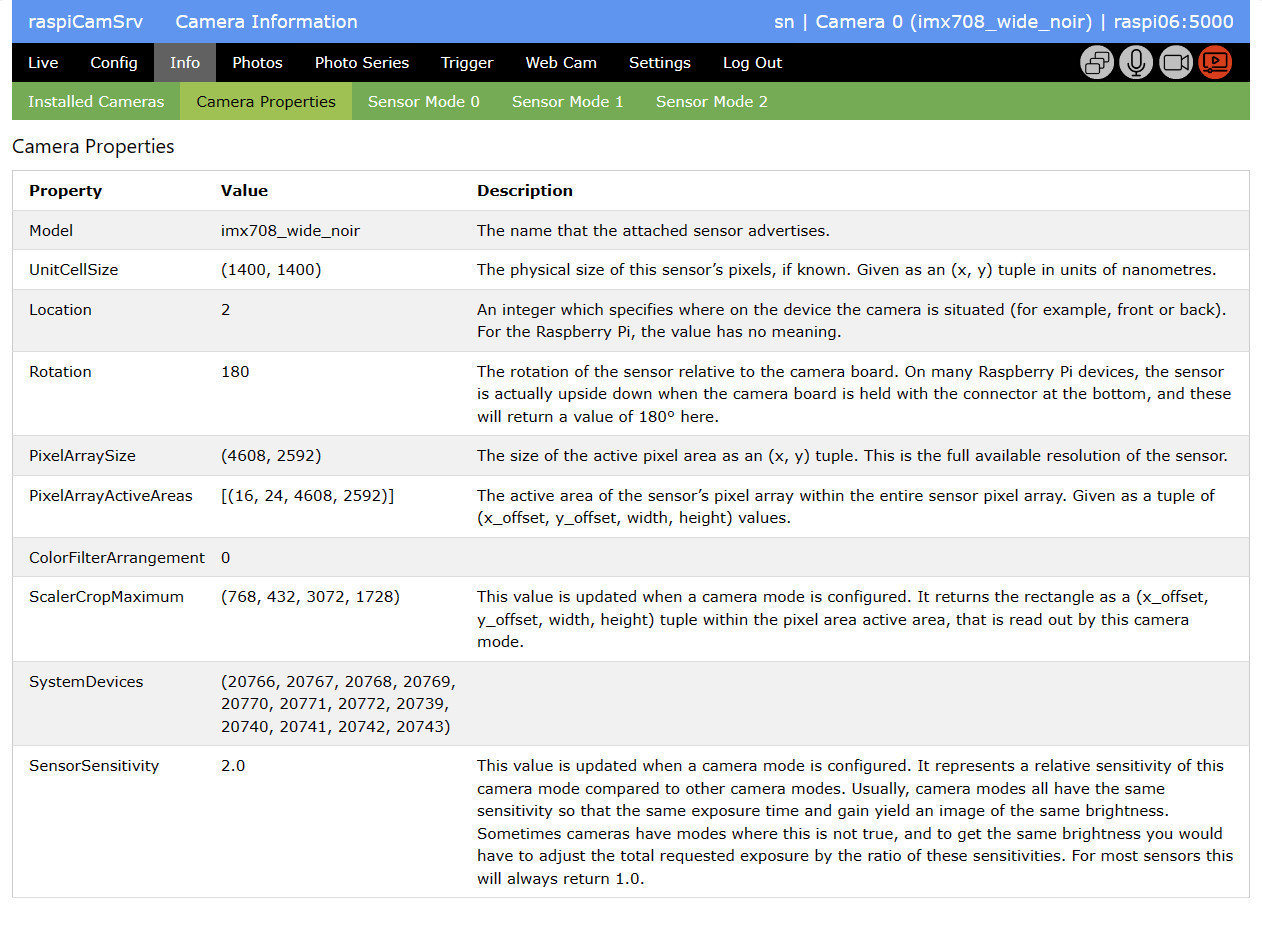Click the red live stream status icon
The image size is (1262, 943).
[1215, 63]
